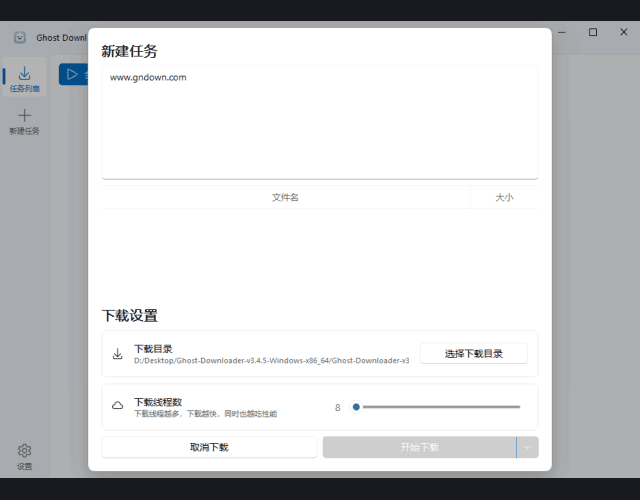Viewport: 640px width, 500px height.
Task: Click the 大小 column header
Action: pos(504,198)
